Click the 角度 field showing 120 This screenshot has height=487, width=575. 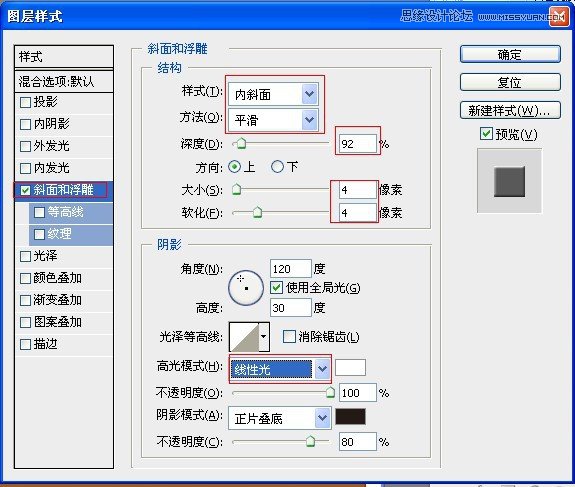point(291,269)
